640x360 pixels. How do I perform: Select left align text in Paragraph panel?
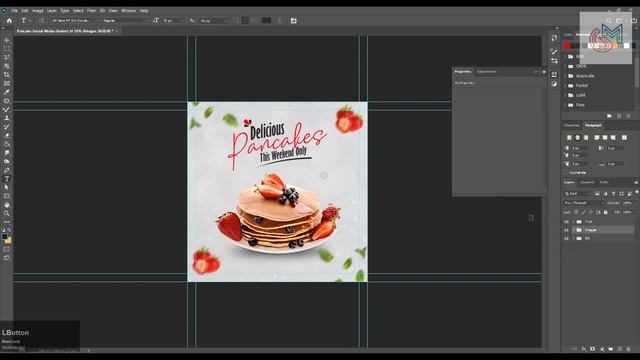(569, 138)
